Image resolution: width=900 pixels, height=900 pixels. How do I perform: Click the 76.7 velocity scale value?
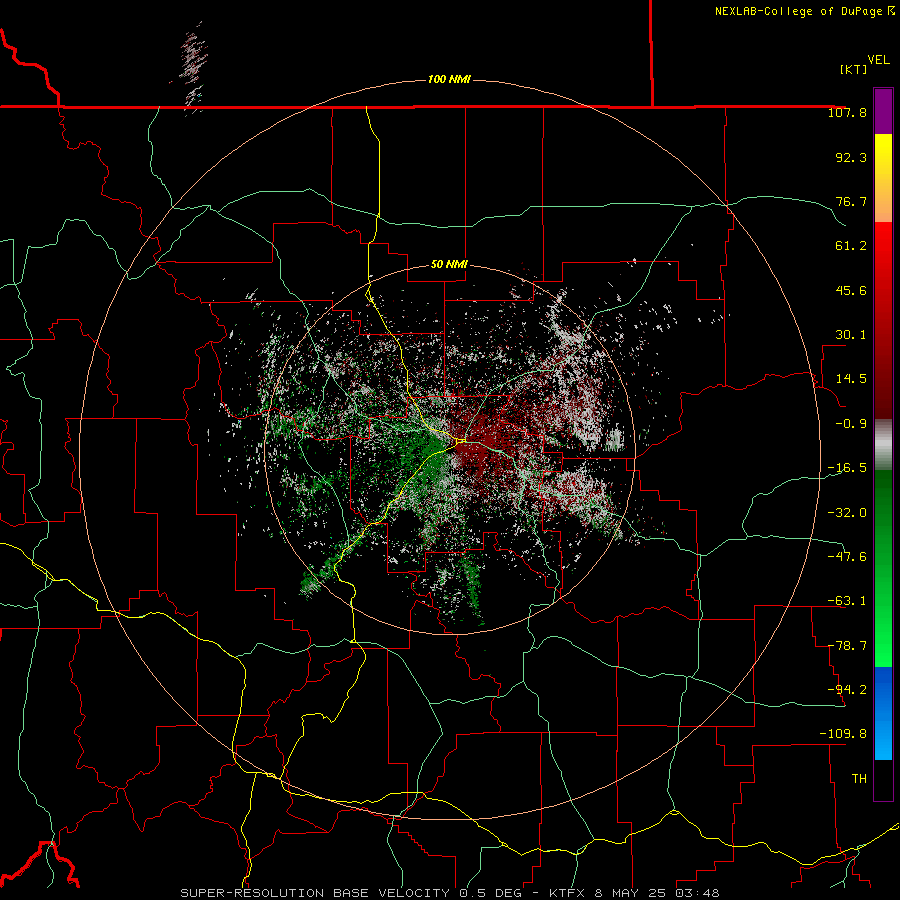[x=851, y=201]
